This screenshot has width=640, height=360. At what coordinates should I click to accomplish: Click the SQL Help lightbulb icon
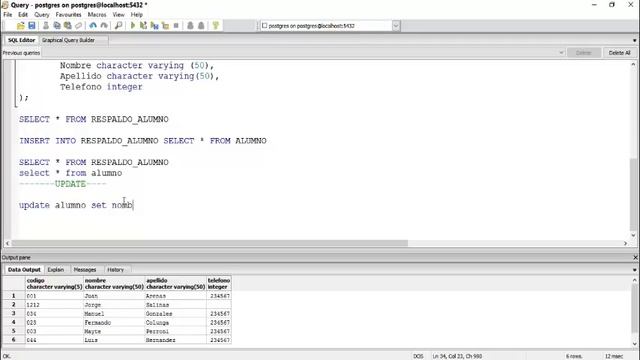(x=216, y=26)
